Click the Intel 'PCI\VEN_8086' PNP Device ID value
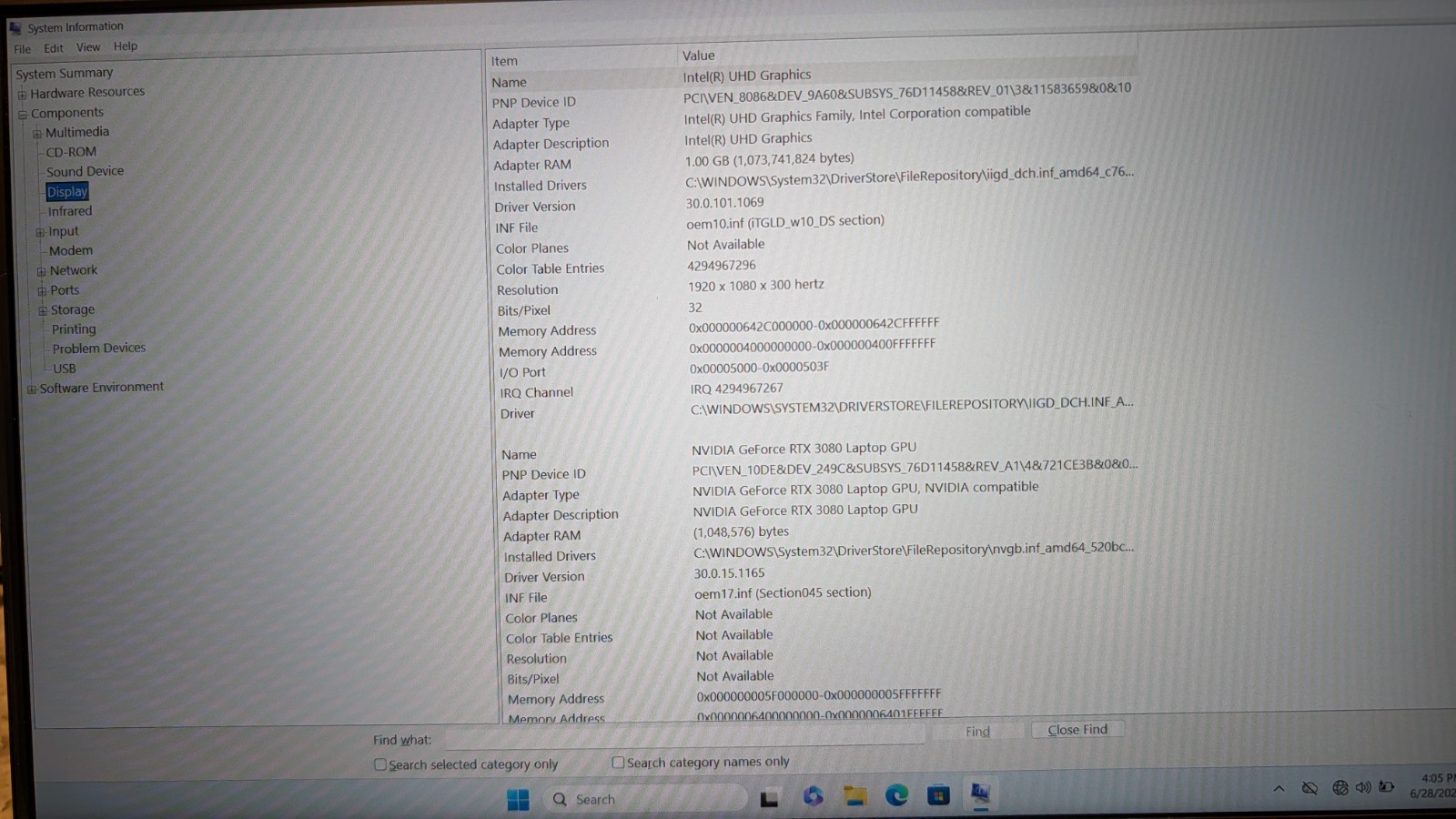Viewport: 1456px width, 819px height. tap(907, 92)
